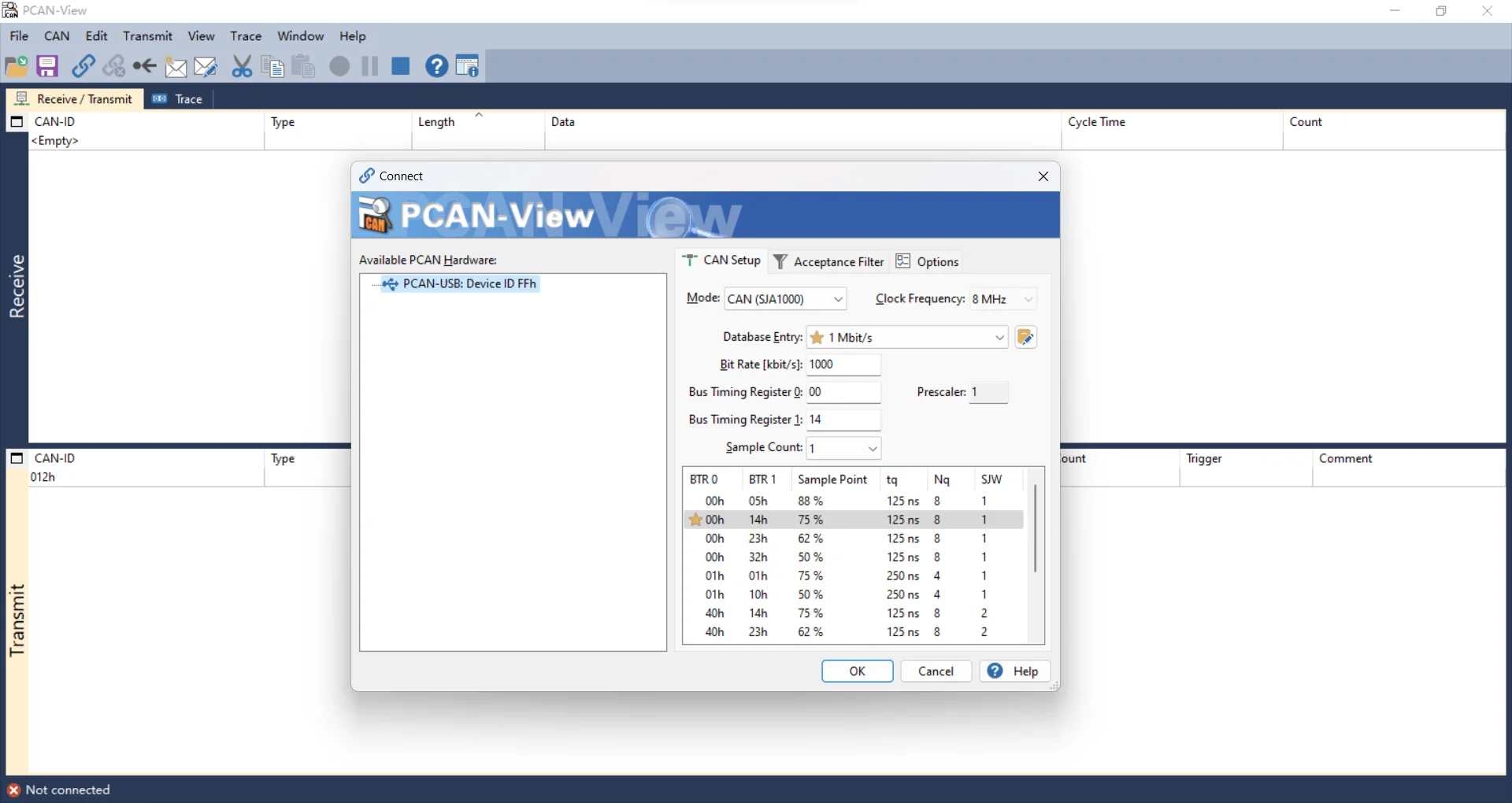Open PCAN-View help via the question mark icon
The image size is (1512, 803).
point(437,66)
